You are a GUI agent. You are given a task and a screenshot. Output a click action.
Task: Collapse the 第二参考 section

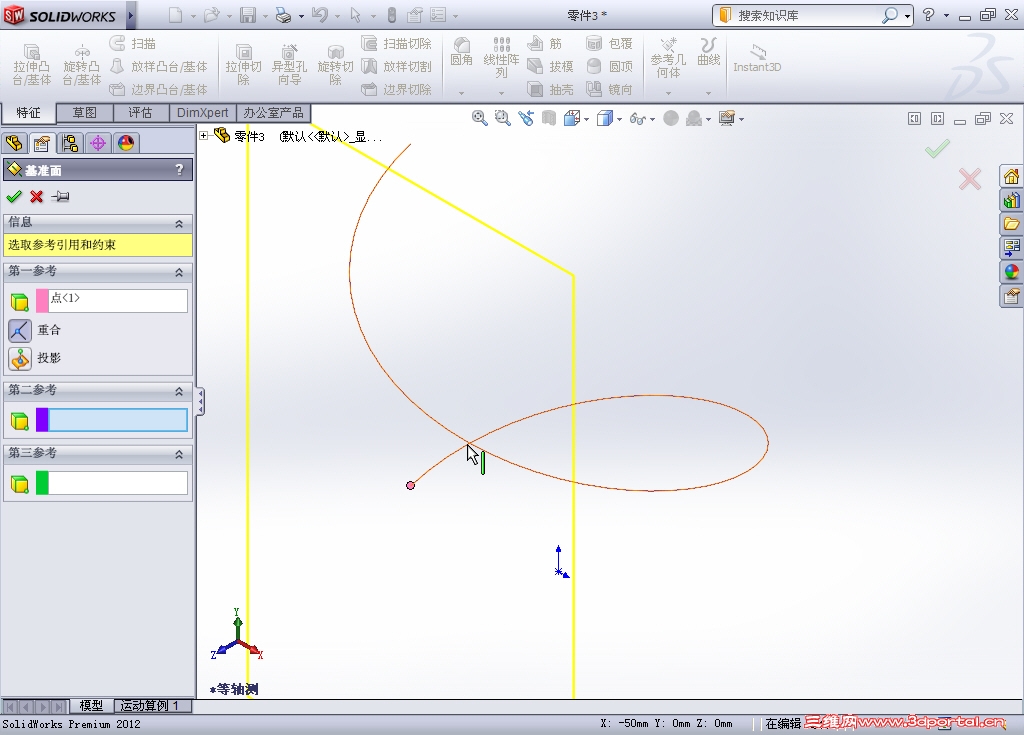click(179, 391)
